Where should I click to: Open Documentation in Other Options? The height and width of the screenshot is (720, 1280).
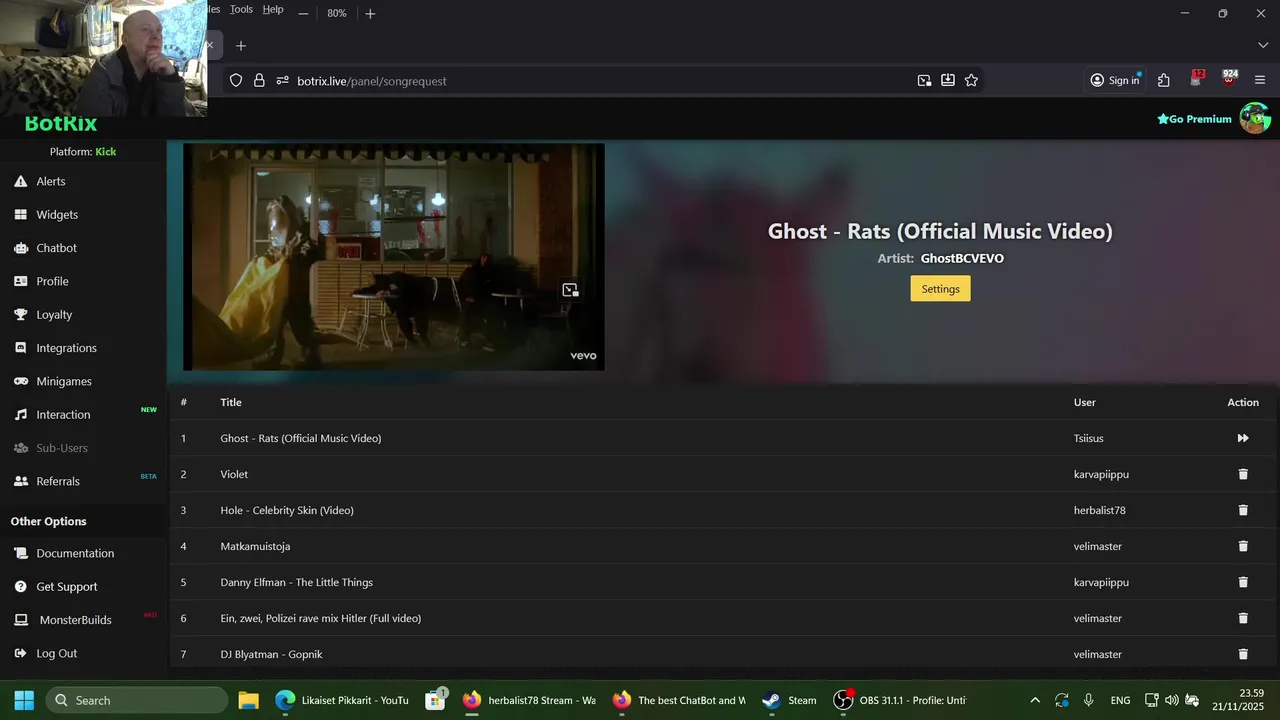(75, 553)
